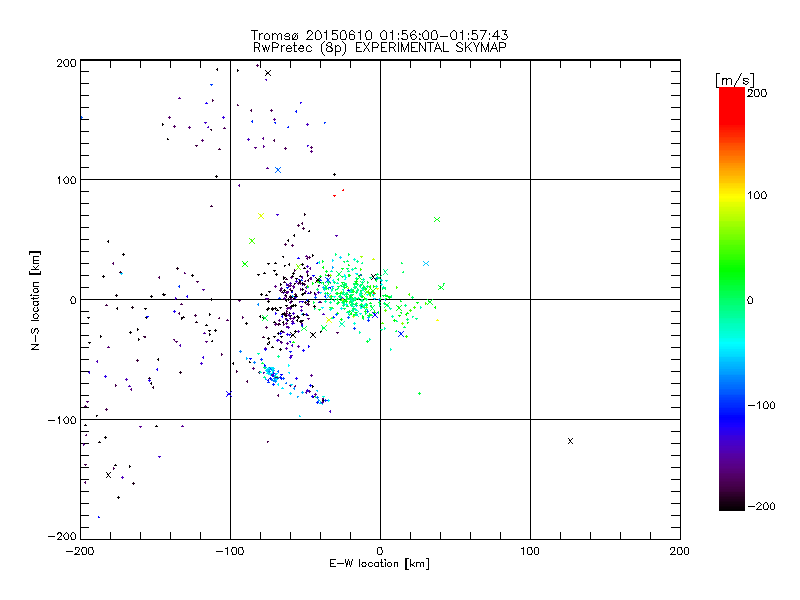Screen dimensions: 800x600
Task: Click the colorbar tick label '-100'
Action: tap(761, 405)
